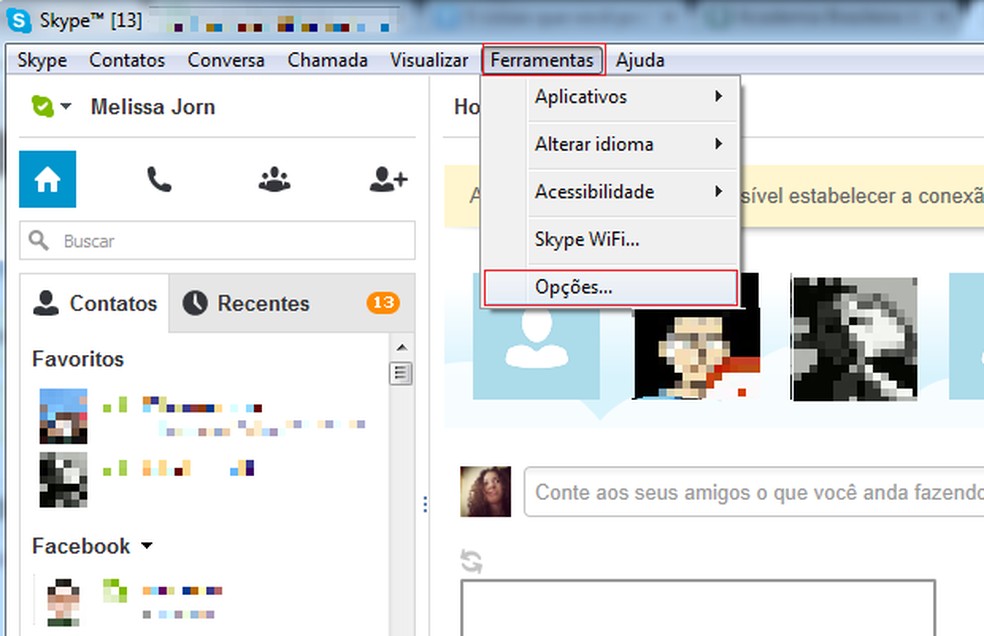Open the Contatos menu
Screen dimensions: 984x636
(127, 60)
